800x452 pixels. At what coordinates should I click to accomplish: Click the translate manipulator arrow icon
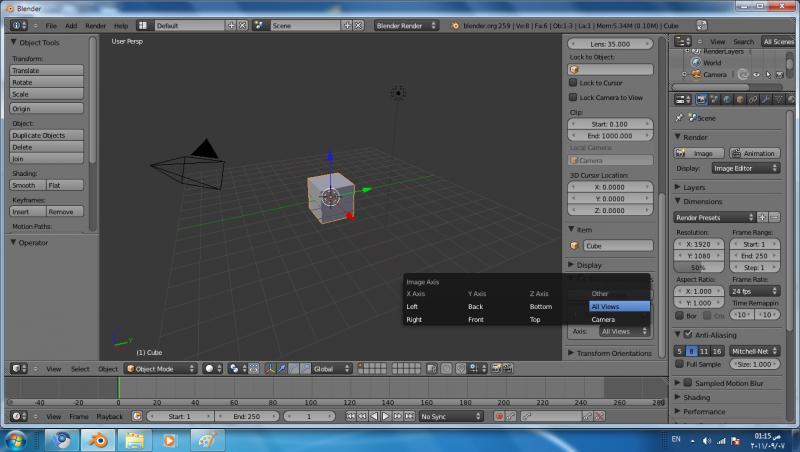tap(281, 368)
